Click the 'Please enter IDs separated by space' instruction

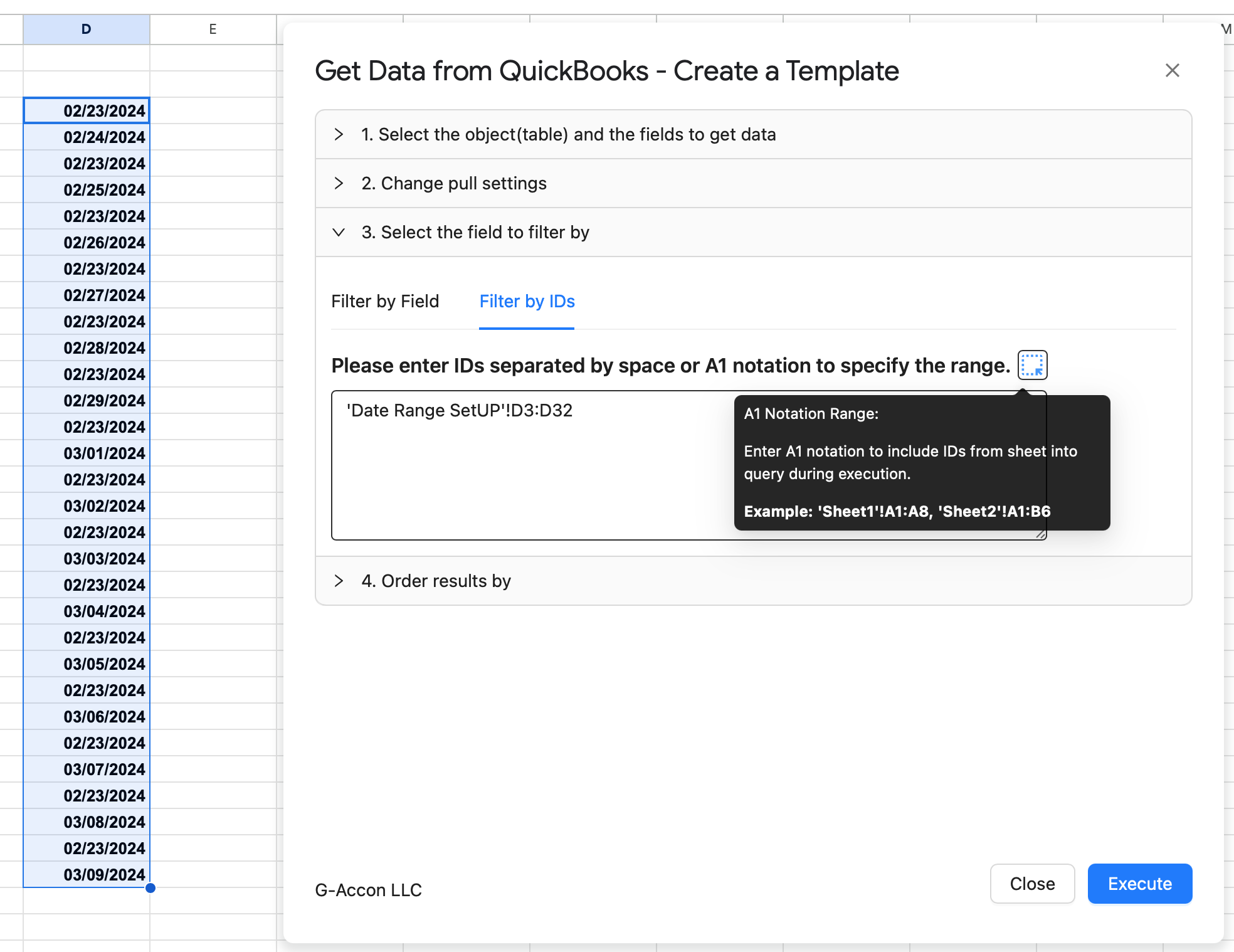670,366
